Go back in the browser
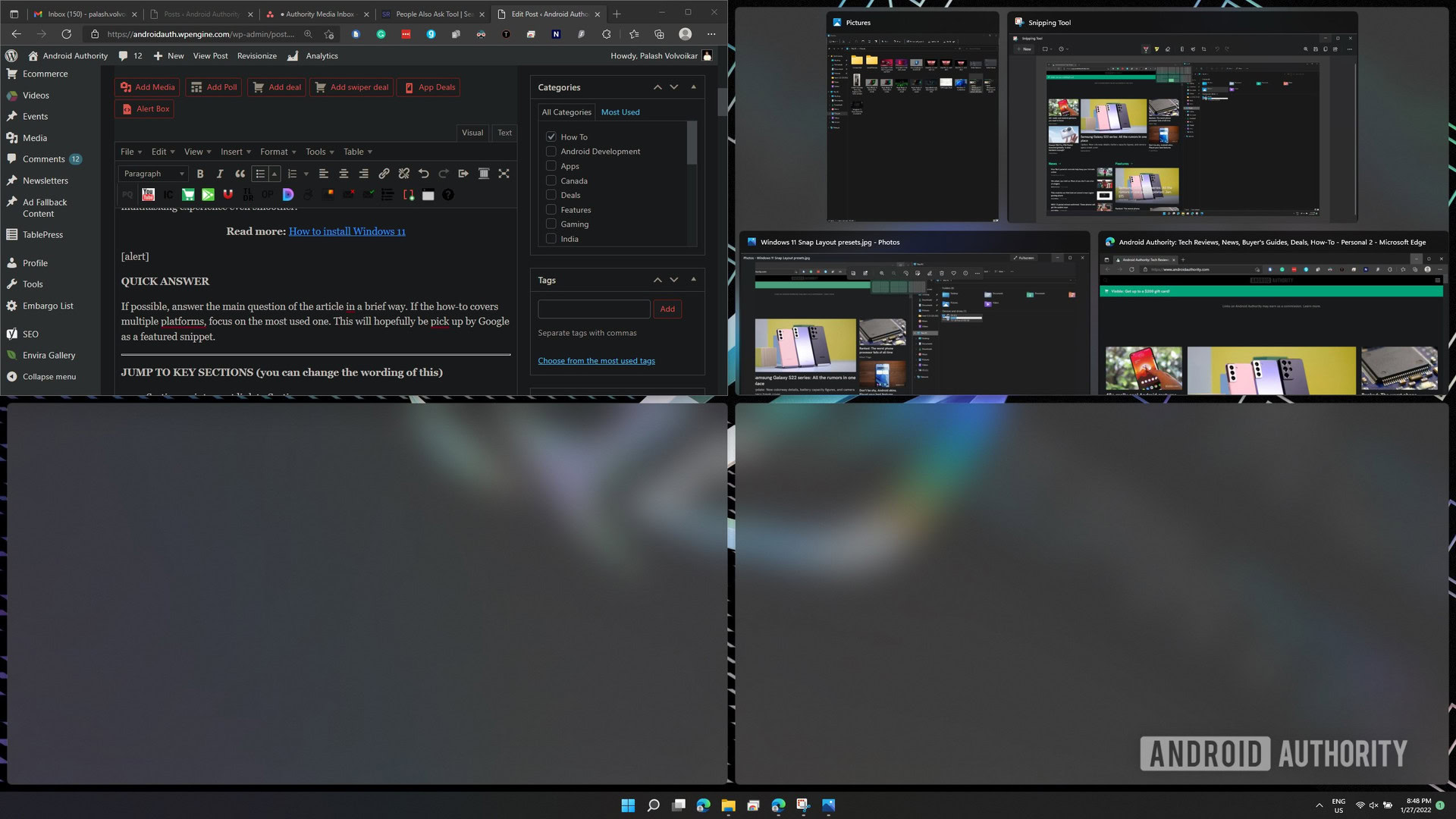Viewport: 1456px width, 819px height. (16, 34)
